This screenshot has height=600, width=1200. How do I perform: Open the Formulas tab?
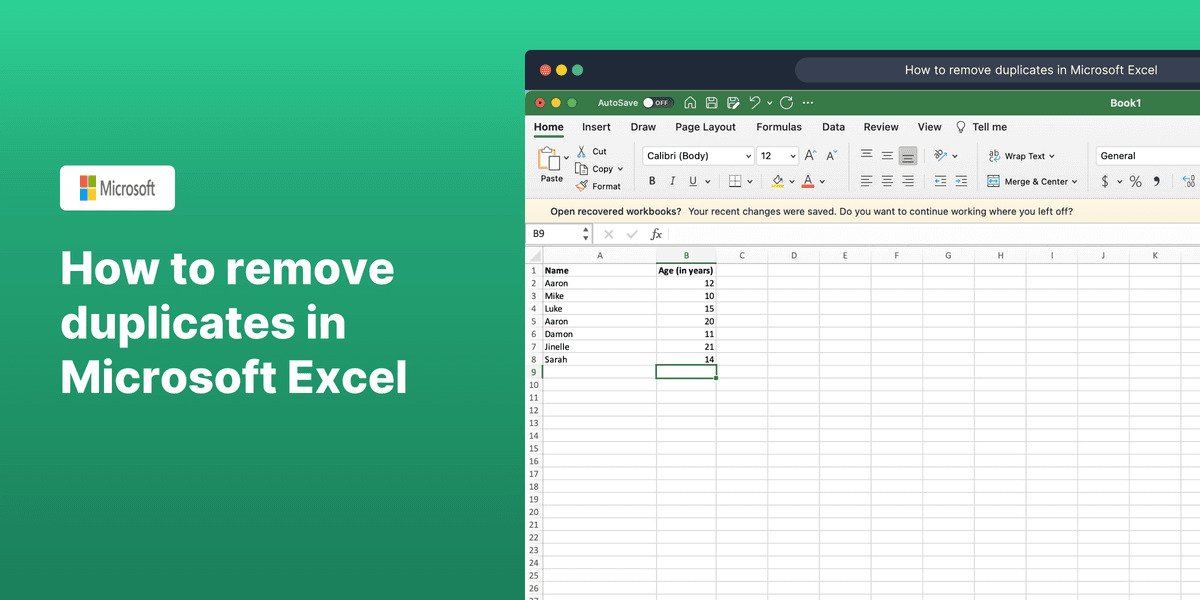coord(779,127)
